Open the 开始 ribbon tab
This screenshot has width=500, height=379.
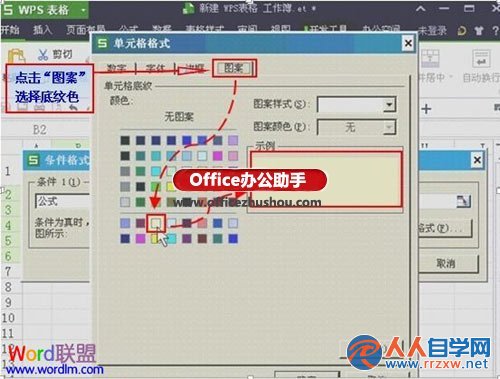pyautogui.click(x=10, y=30)
